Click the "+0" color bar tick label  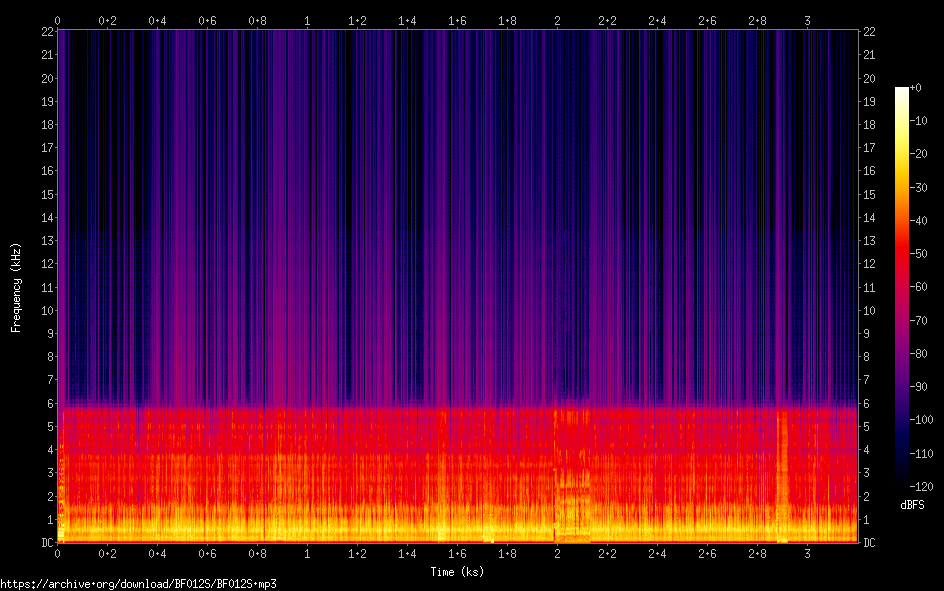(x=915, y=88)
